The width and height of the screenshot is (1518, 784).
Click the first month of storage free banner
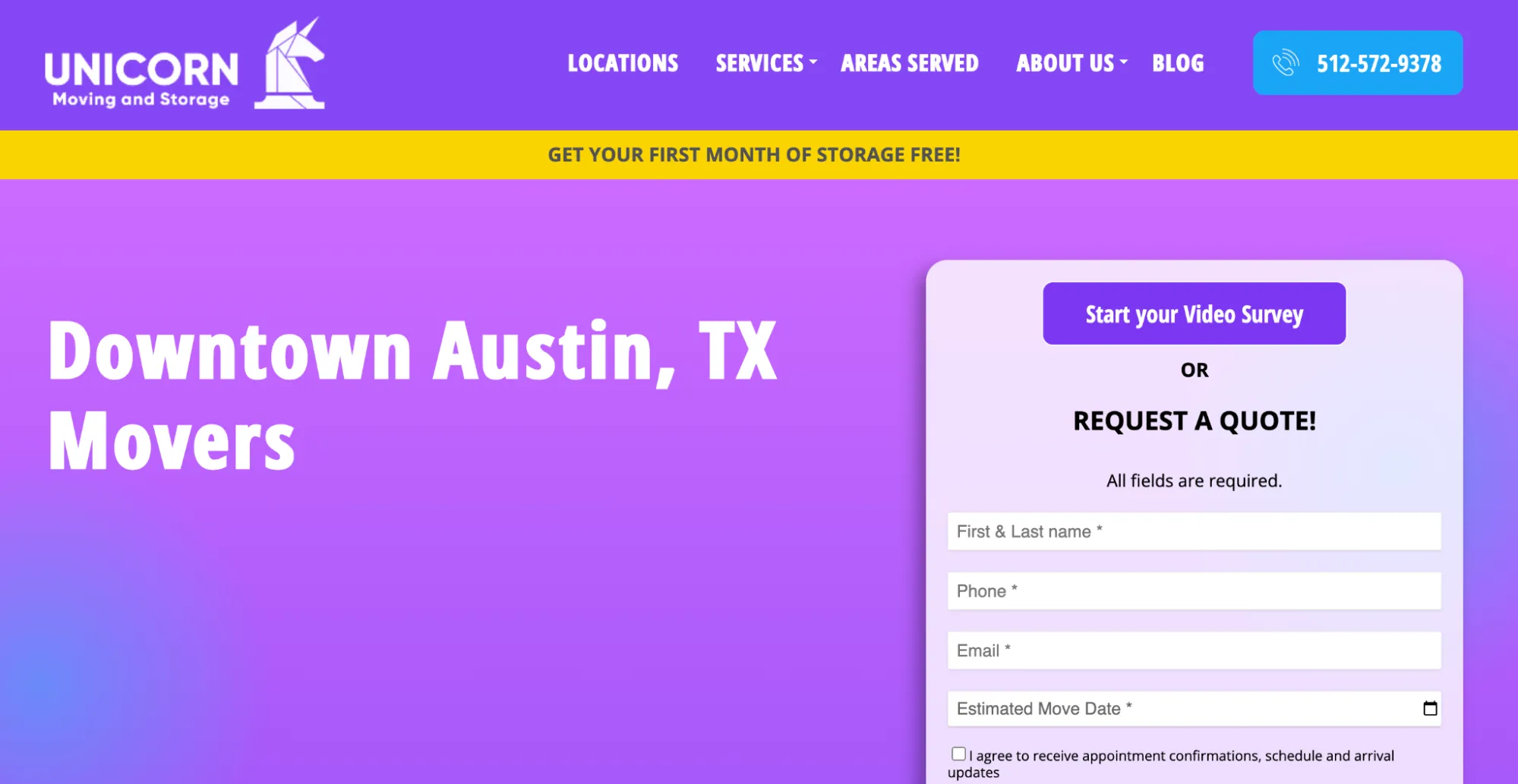click(x=754, y=154)
